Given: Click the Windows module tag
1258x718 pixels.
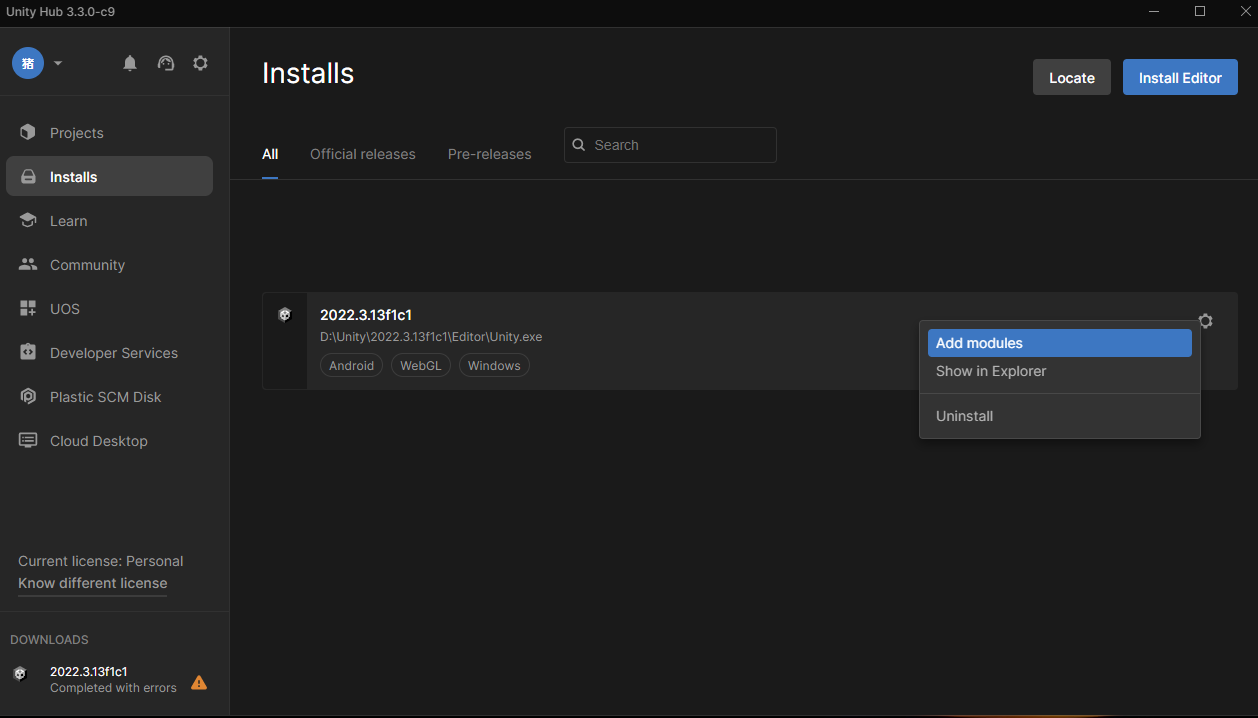Looking at the screenshot, I should pyautogui.click(x=494, y=366).
